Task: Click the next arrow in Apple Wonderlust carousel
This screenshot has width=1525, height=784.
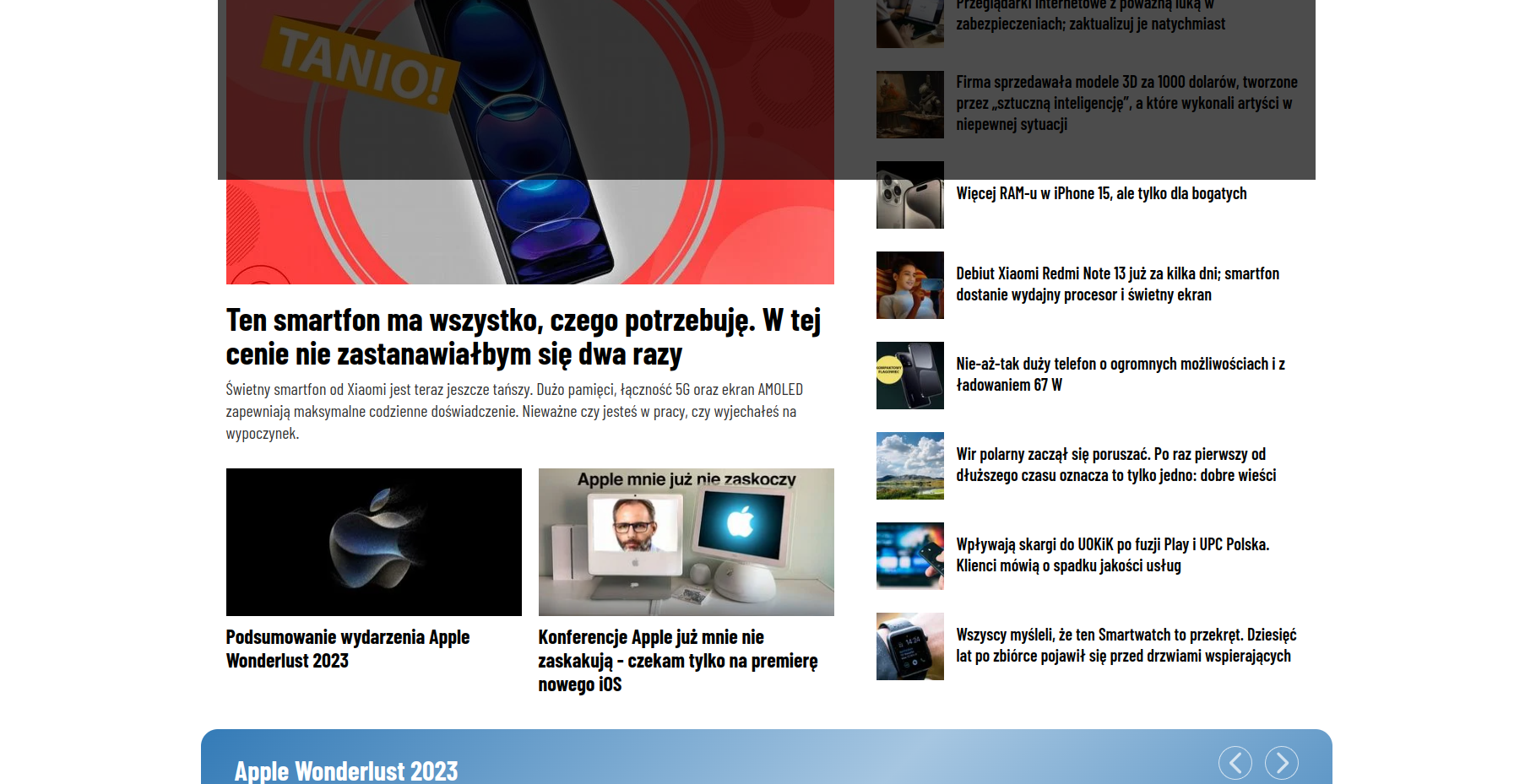Action: pyautogui.click(x=1281, y=763)
